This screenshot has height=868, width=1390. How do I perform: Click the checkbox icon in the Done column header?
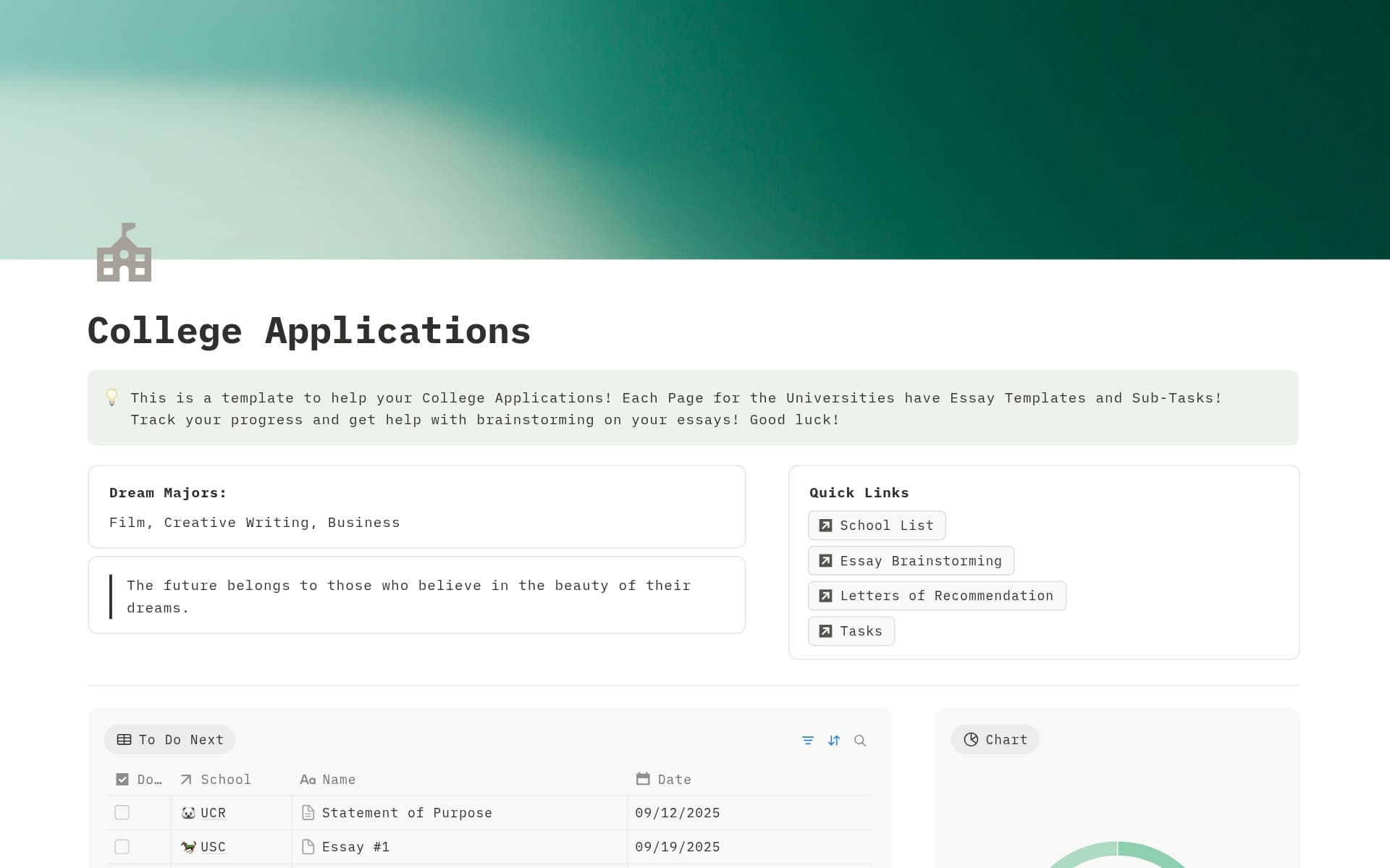pos(122,779)
